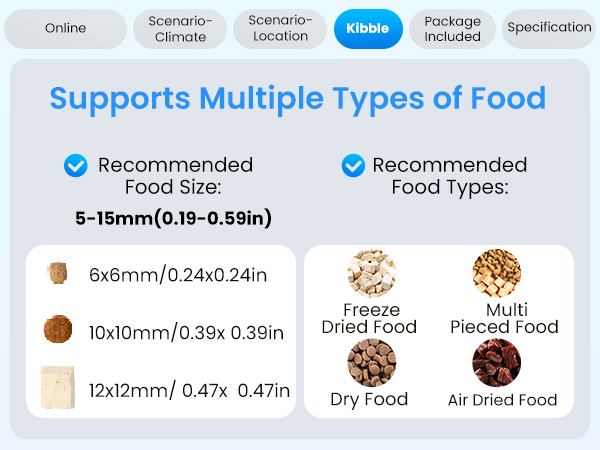
Task: Click the Recommended Food Types checkmark icon
Action: (x=352, y=165)
